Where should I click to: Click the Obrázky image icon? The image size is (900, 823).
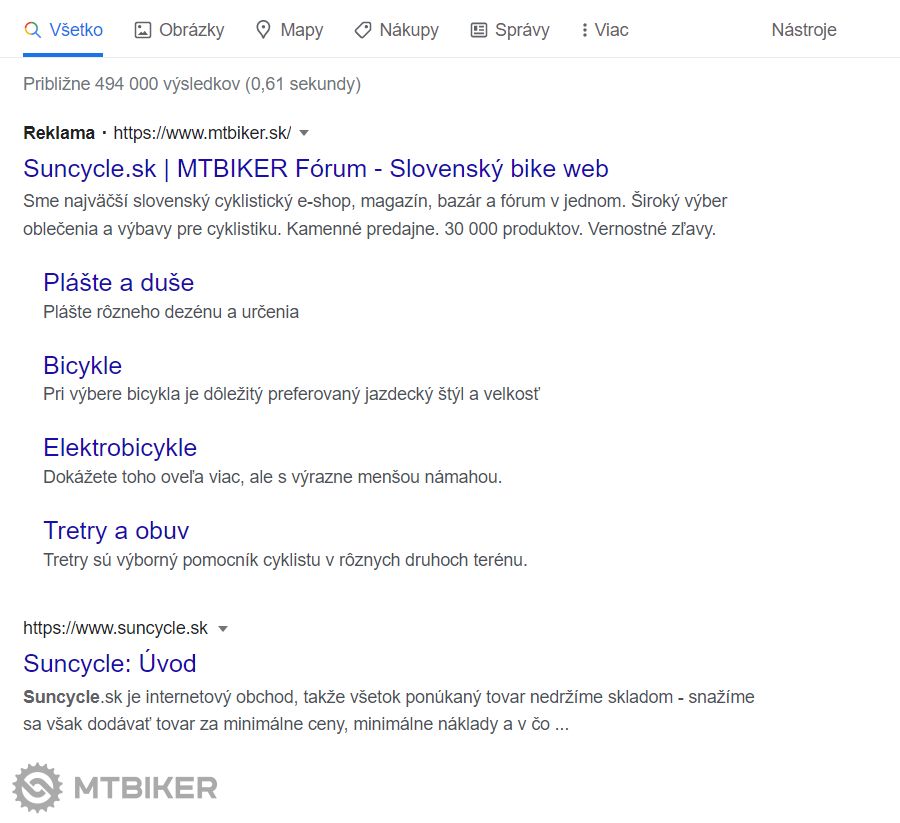tap(142, 30)
